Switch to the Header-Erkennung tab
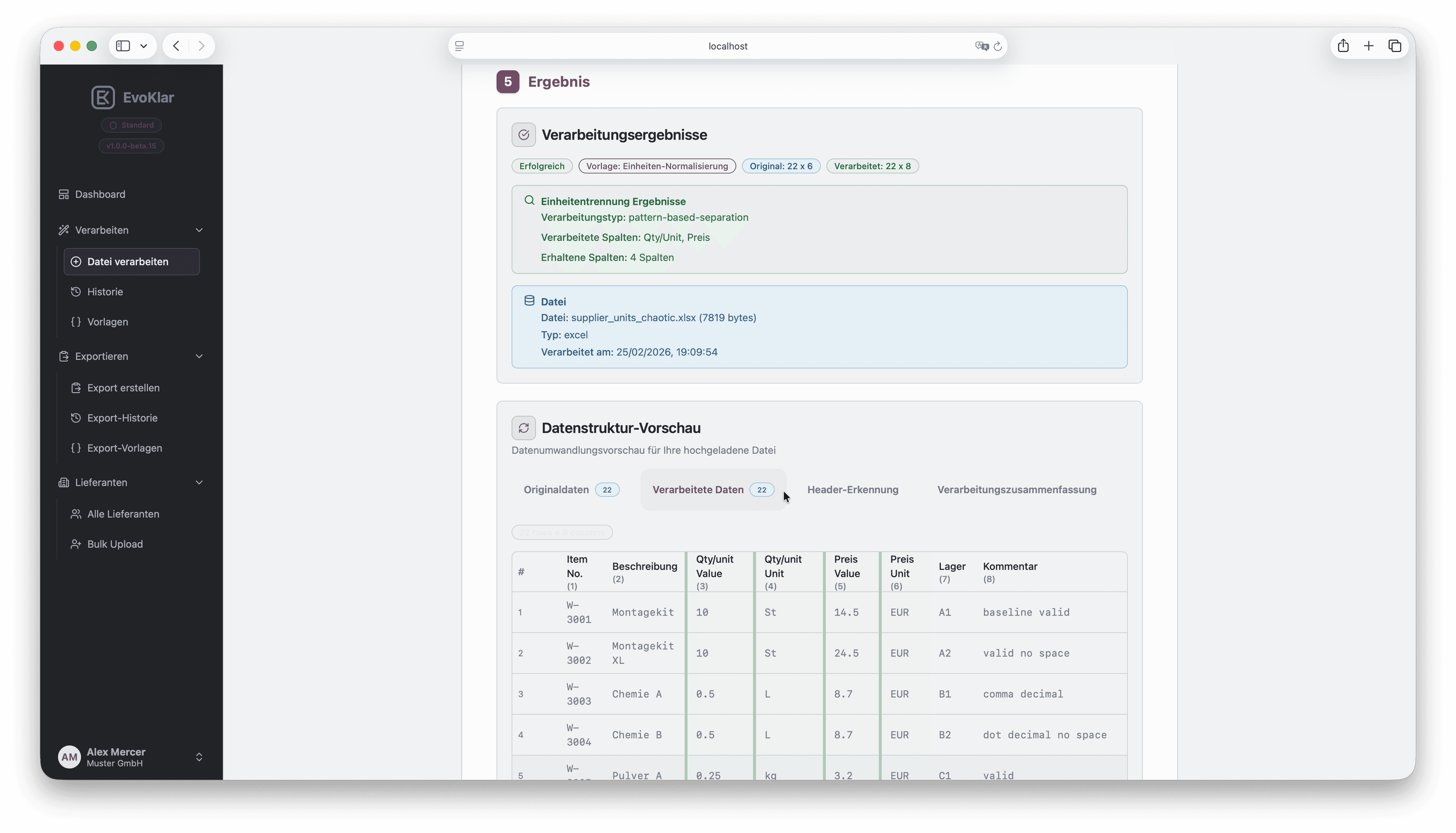 [x=852, y=490]
